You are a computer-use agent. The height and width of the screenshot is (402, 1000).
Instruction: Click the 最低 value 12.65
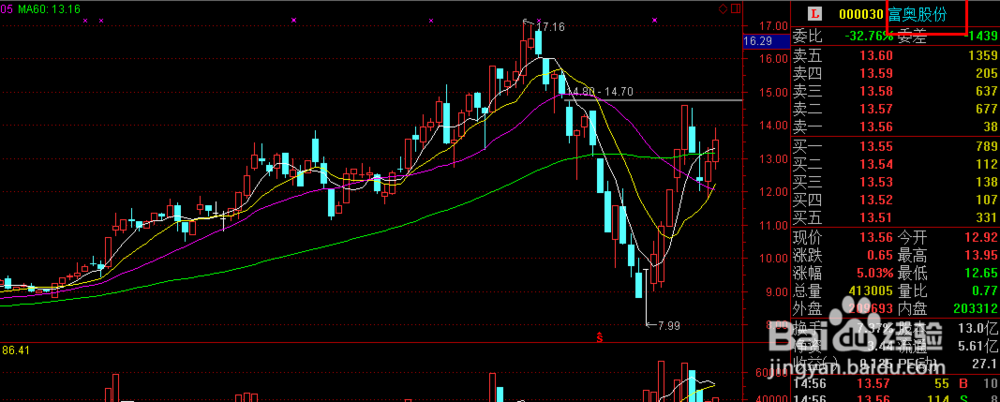coord(981,274)
